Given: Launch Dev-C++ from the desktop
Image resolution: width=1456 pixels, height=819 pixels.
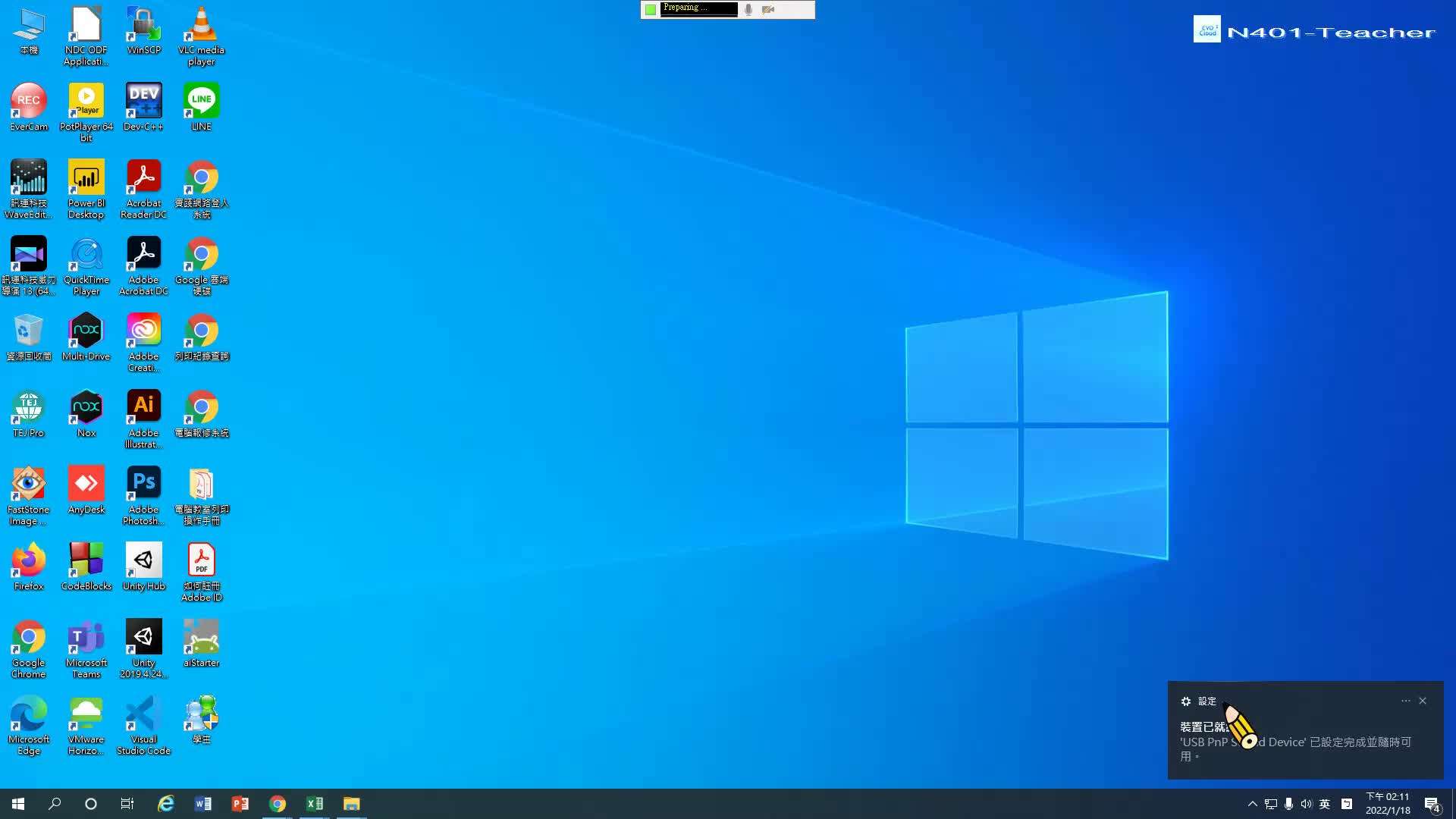Looking at the screenshot, I should point(143,107).
